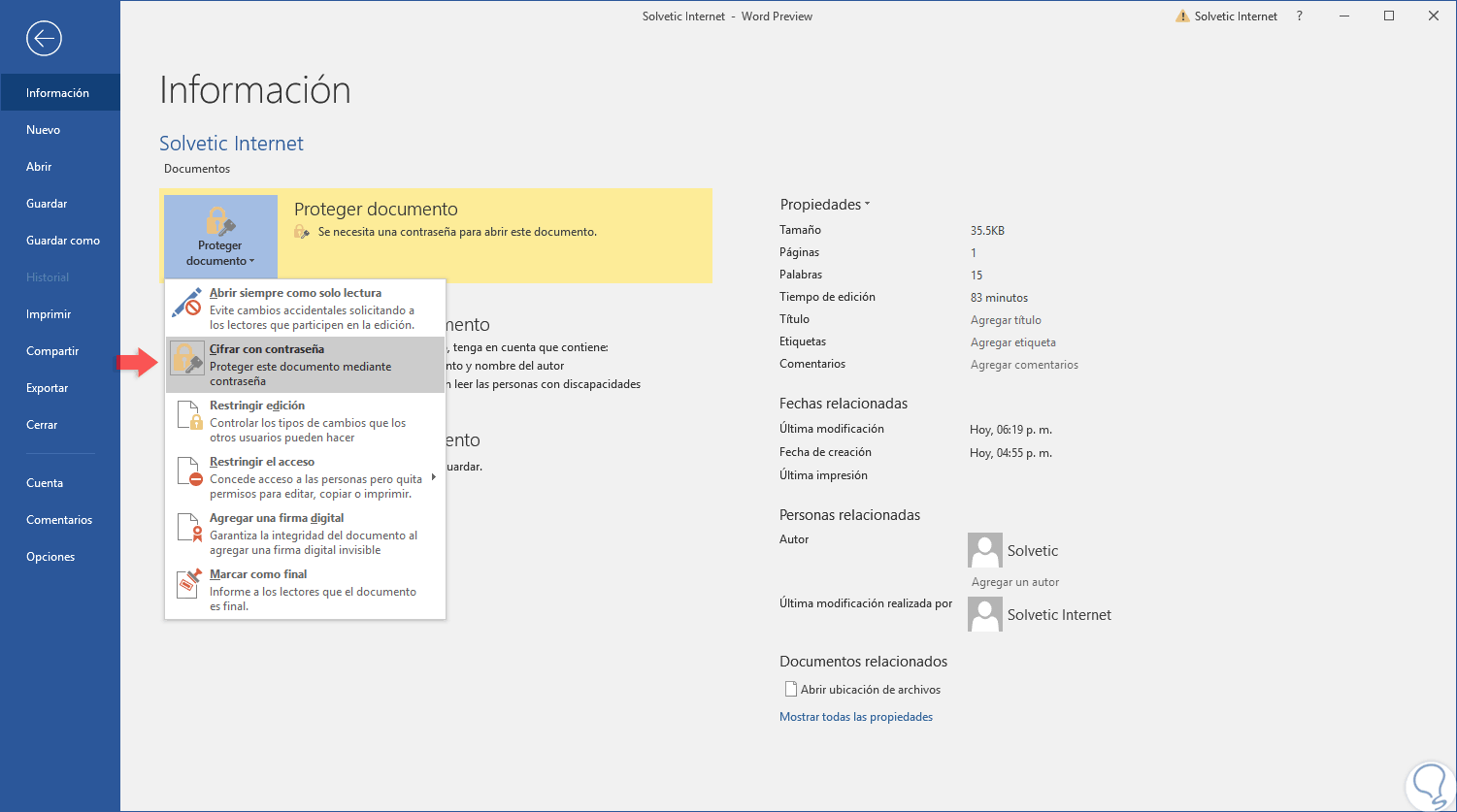Viewport: 1457px width, 812px height.
Task: Click the Solvetic Internet last-modified-by name
Action: tap(1060, 615)
